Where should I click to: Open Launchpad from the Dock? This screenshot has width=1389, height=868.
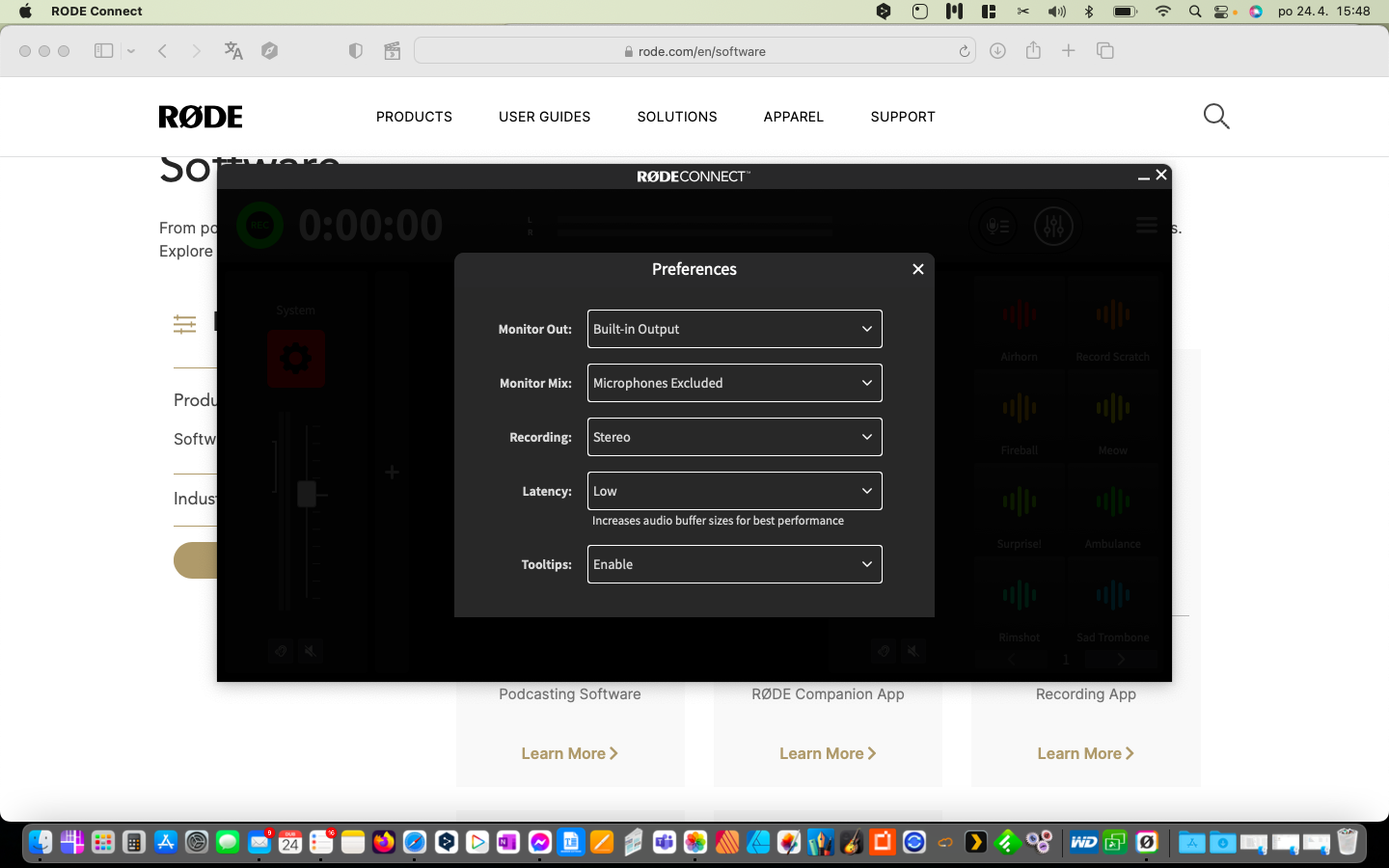(x=103, y=842)
